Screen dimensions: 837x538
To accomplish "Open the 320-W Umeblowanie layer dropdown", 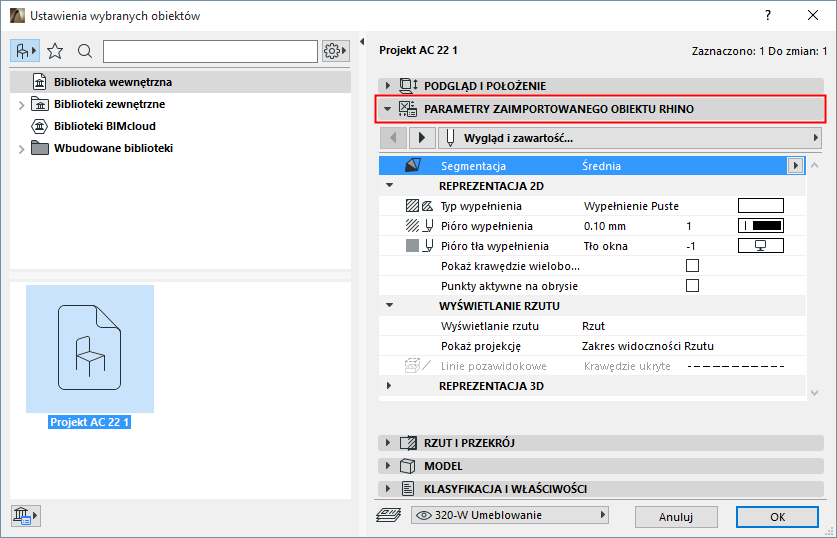I will 510,515.
